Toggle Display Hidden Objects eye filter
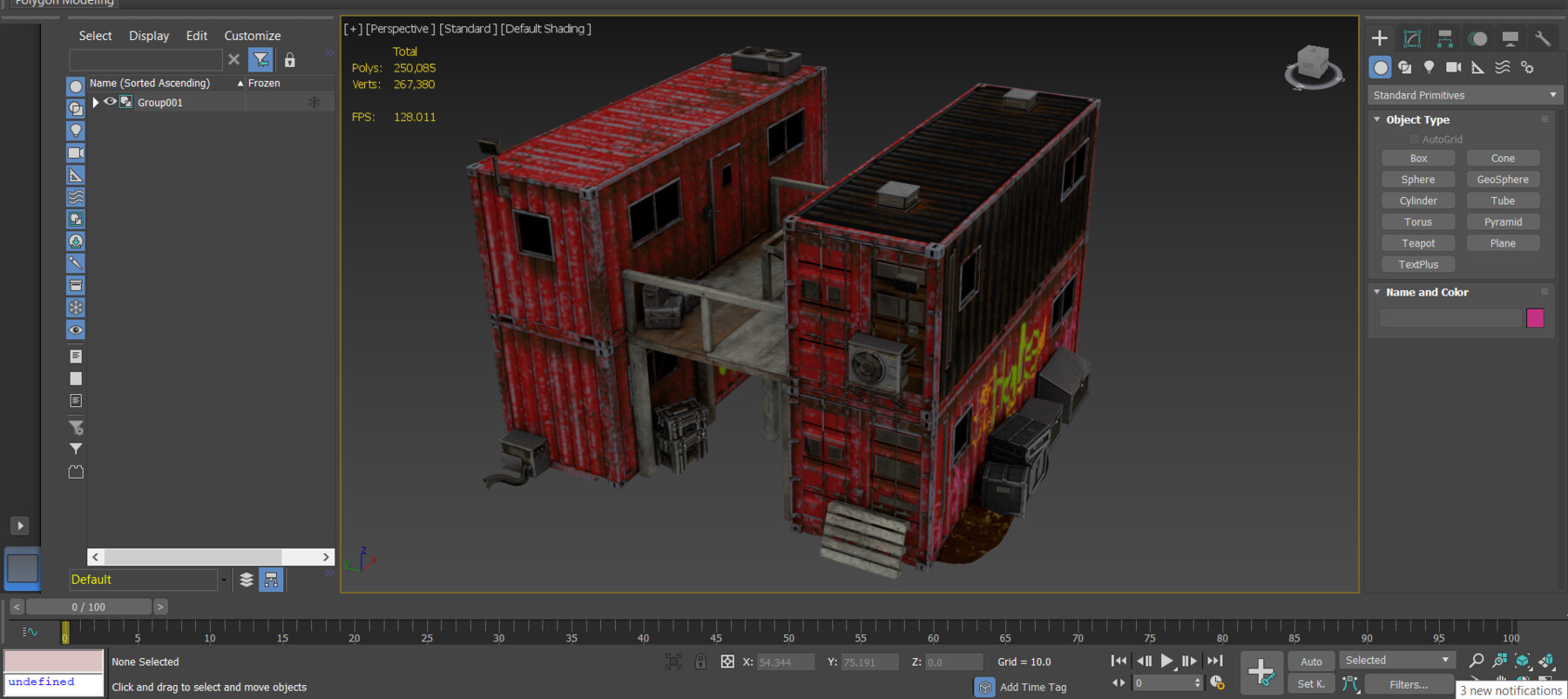Viewport: 1568px width, 699px height. (76, 330)
